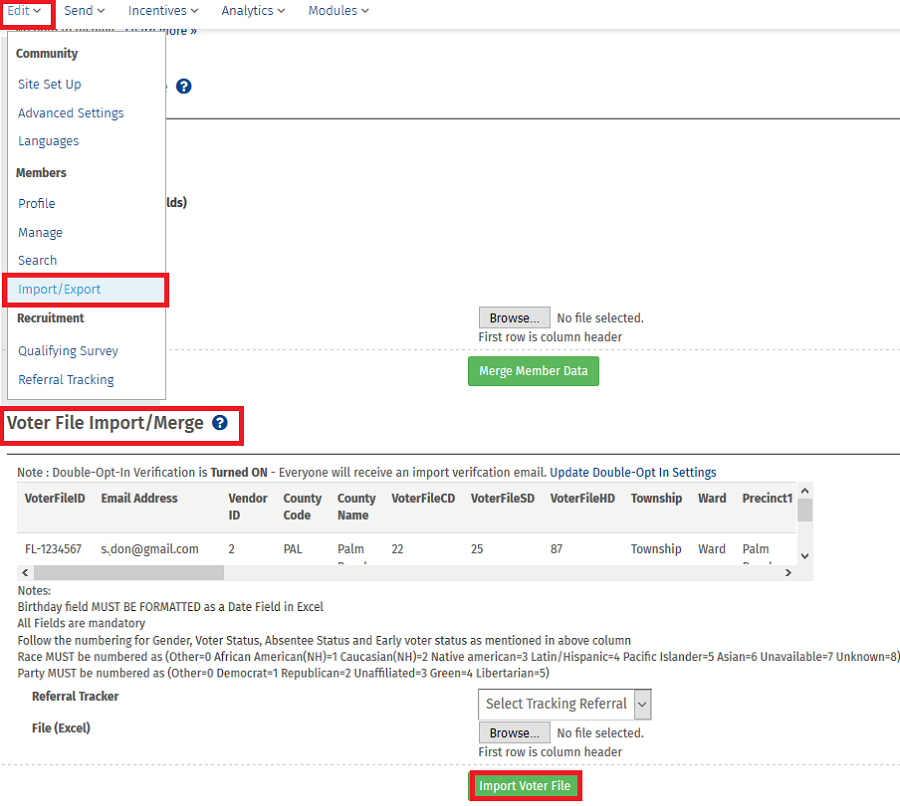Click the table scroll down arrow
This screenshot has height=806, width=900.
[805, 556]
